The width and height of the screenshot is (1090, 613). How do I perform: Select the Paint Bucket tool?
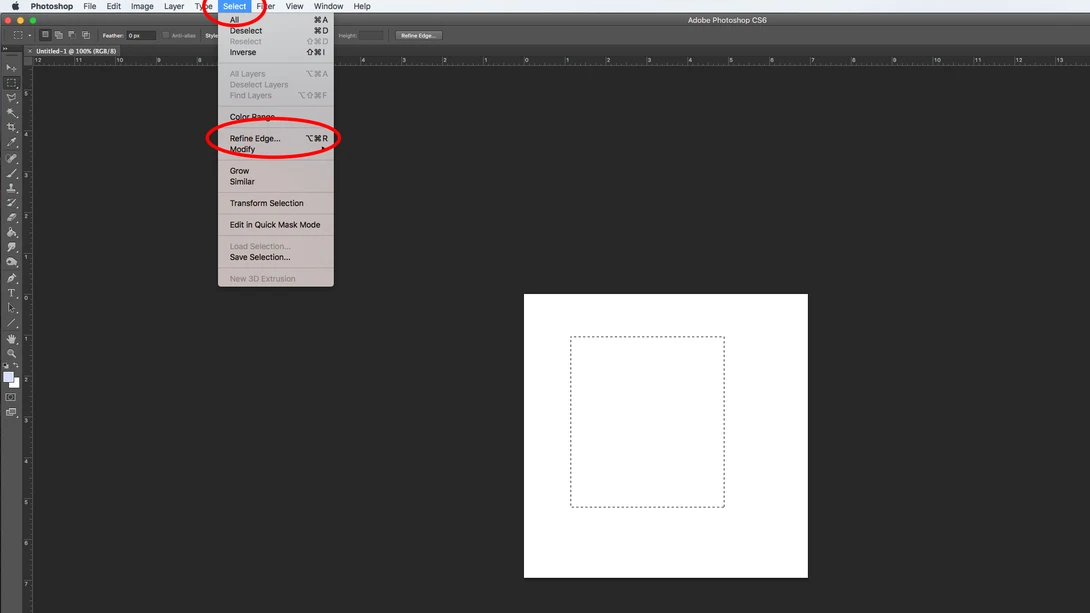11,233
